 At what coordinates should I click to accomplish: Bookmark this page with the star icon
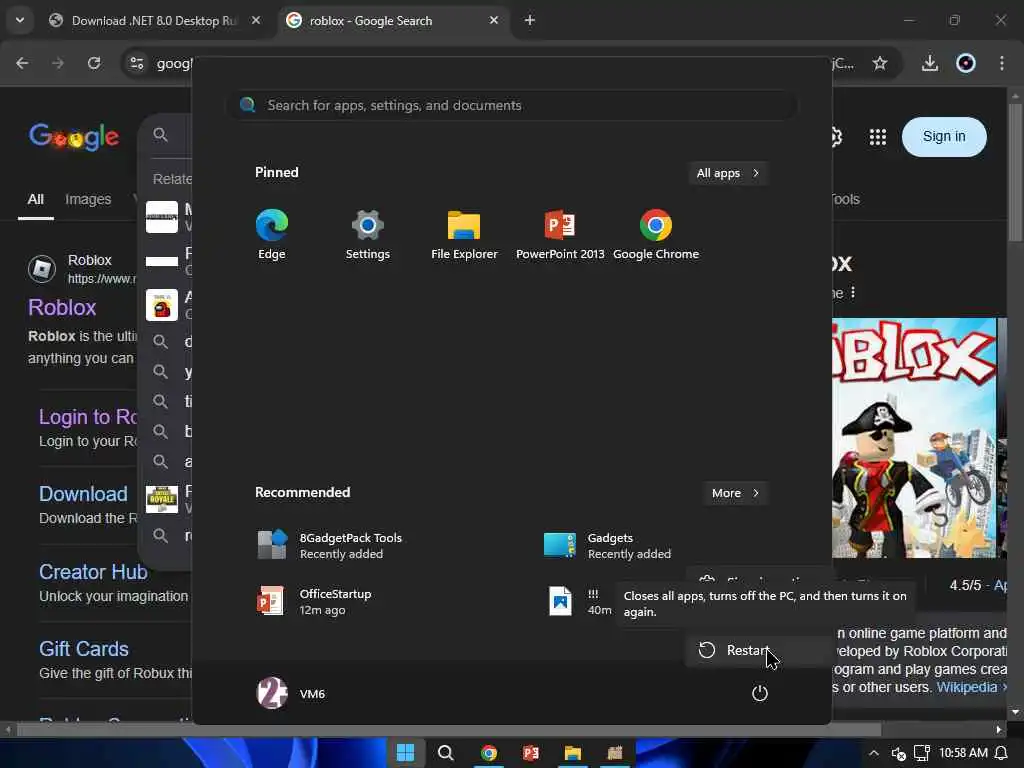(x=880, y=63)
